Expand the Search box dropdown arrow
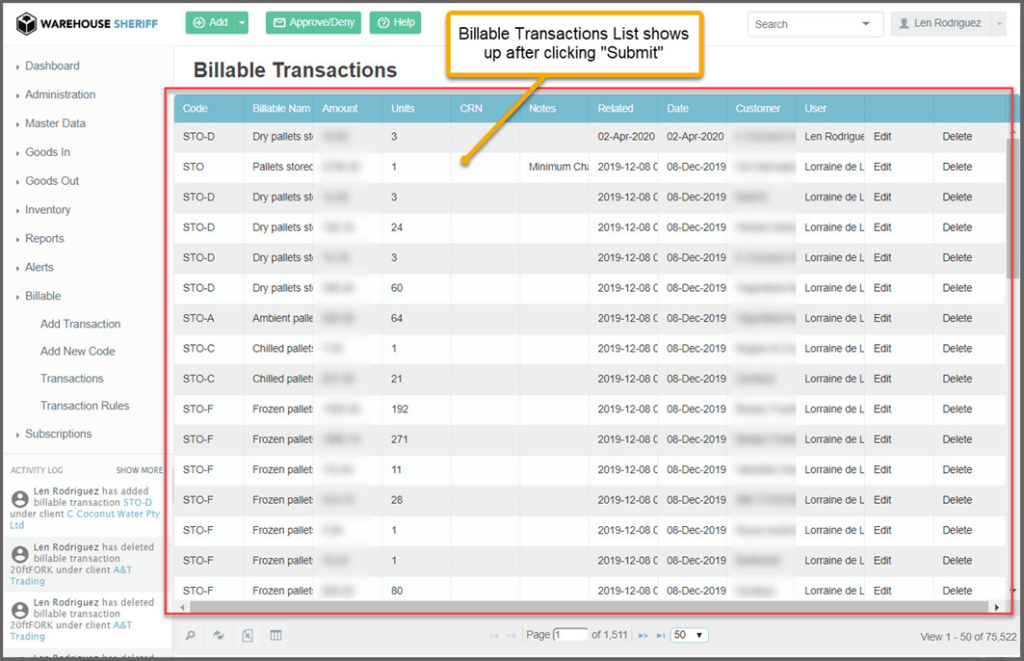 coord(865,24)
